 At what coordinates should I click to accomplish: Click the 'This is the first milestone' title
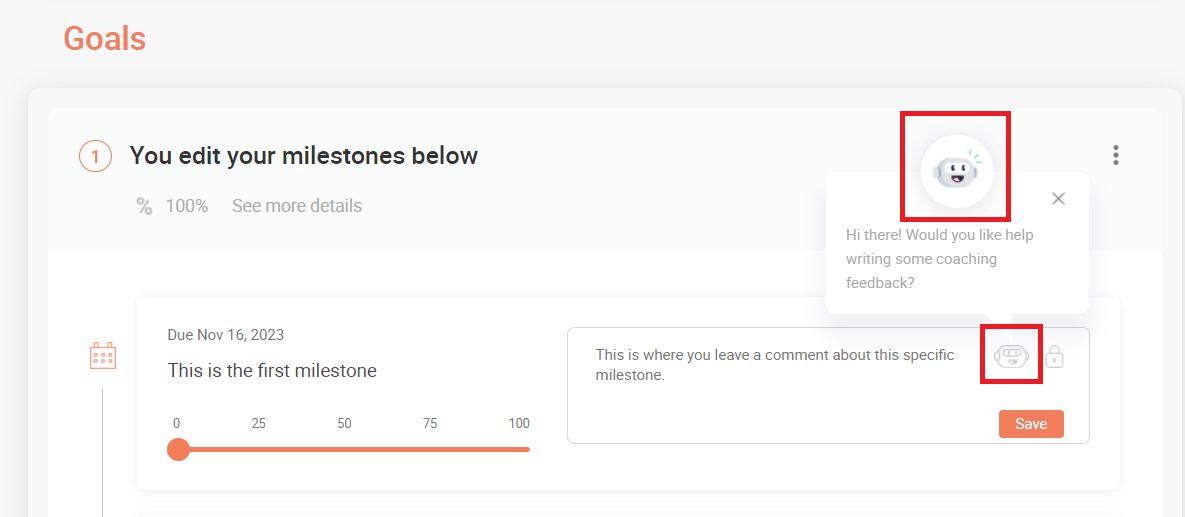click(x=272, y=371)
